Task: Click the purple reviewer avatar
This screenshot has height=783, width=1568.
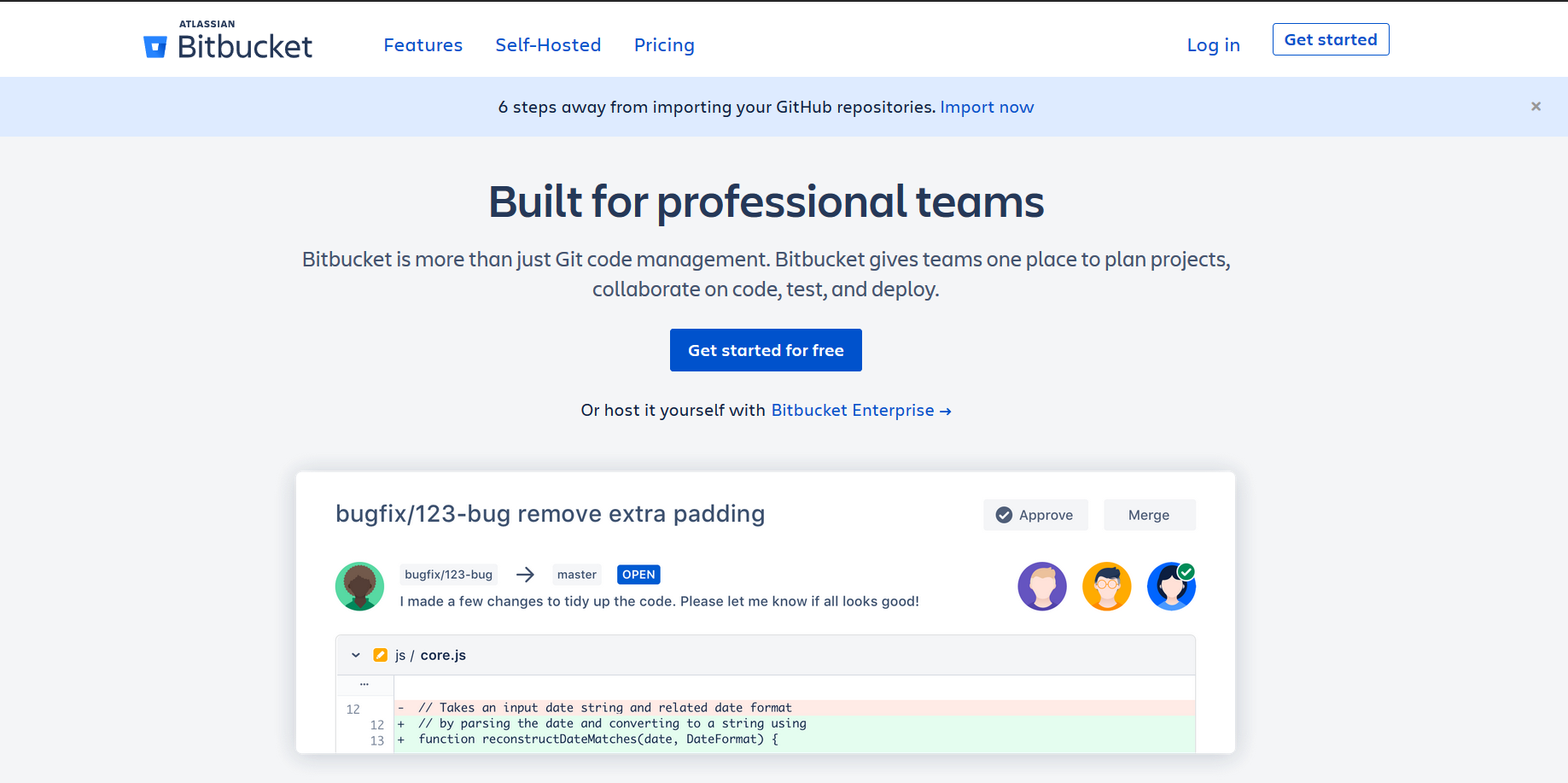Action: click(1042, 587)
